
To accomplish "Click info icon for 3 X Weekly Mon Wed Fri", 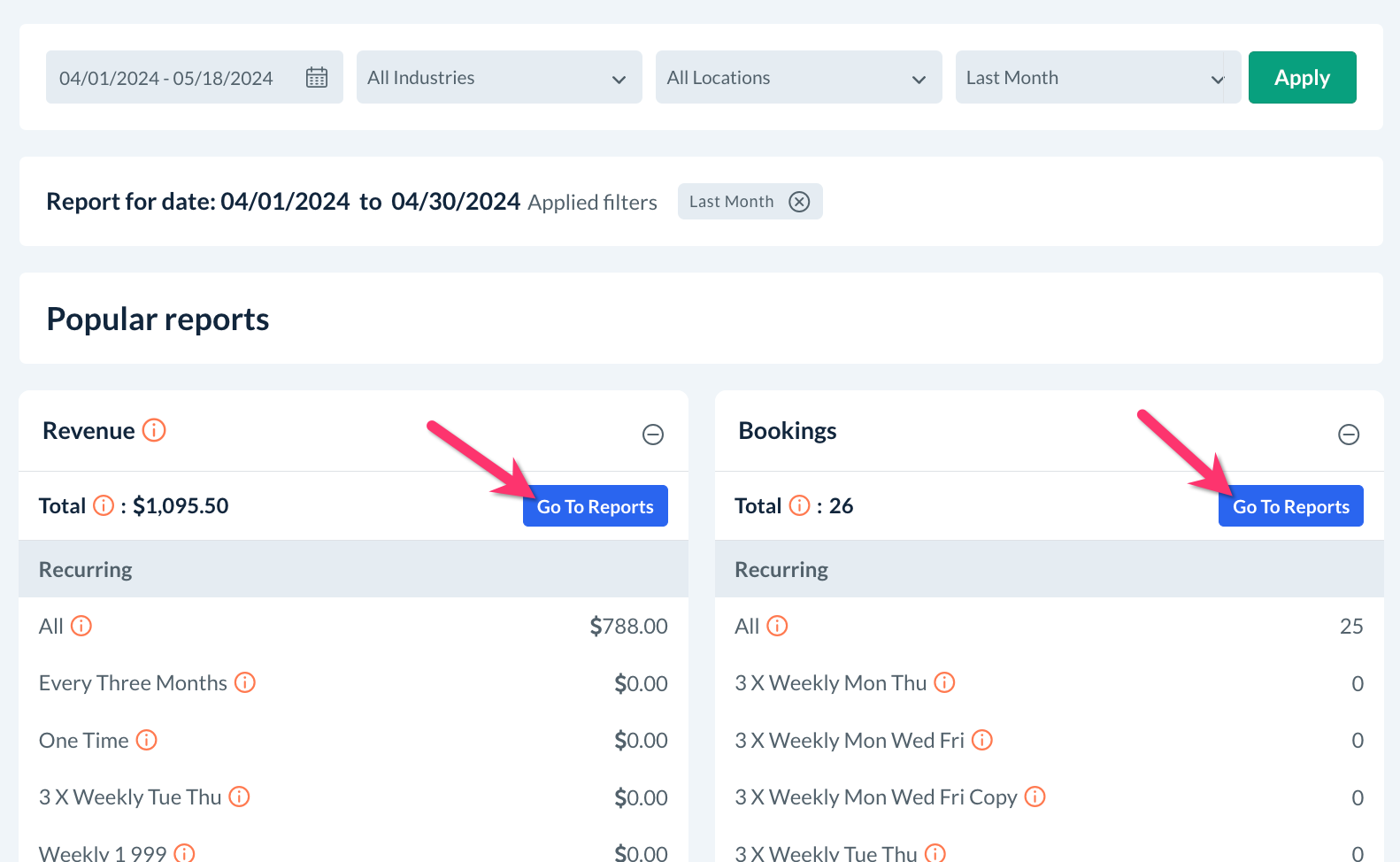I will coord(982,740).
